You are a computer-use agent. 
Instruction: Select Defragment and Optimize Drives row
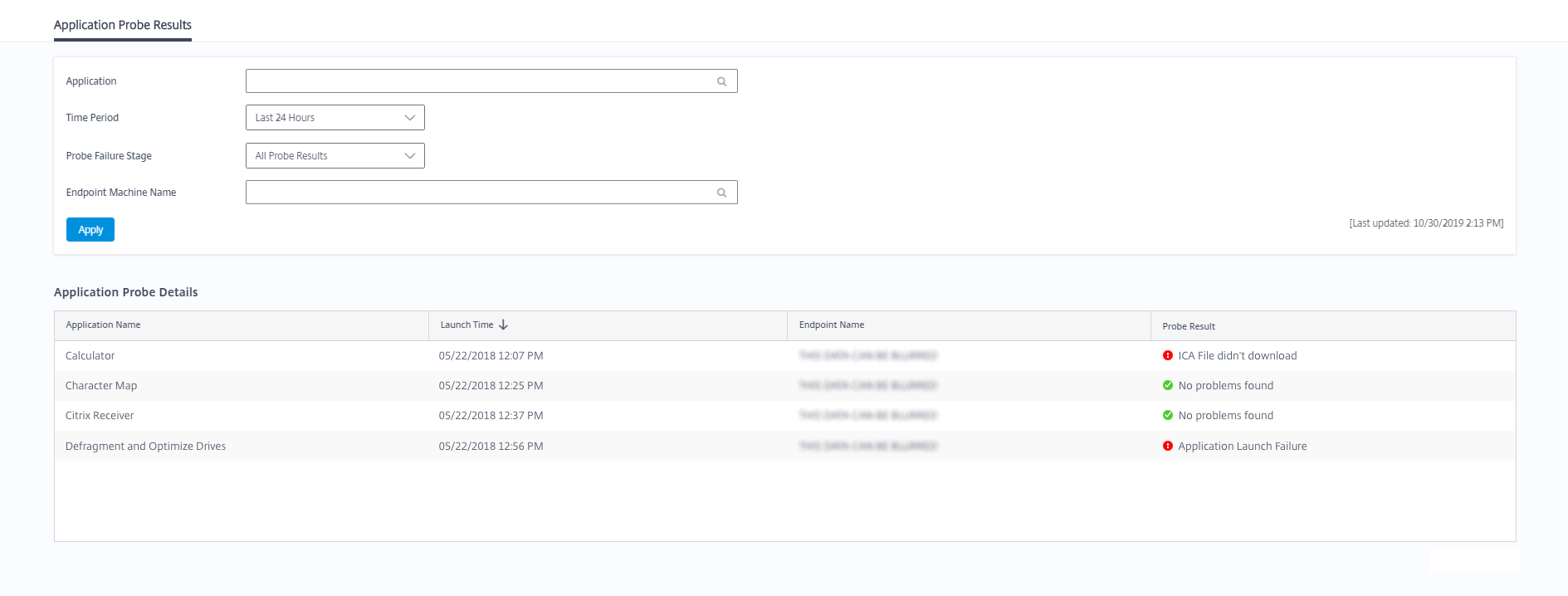[785, 446]
